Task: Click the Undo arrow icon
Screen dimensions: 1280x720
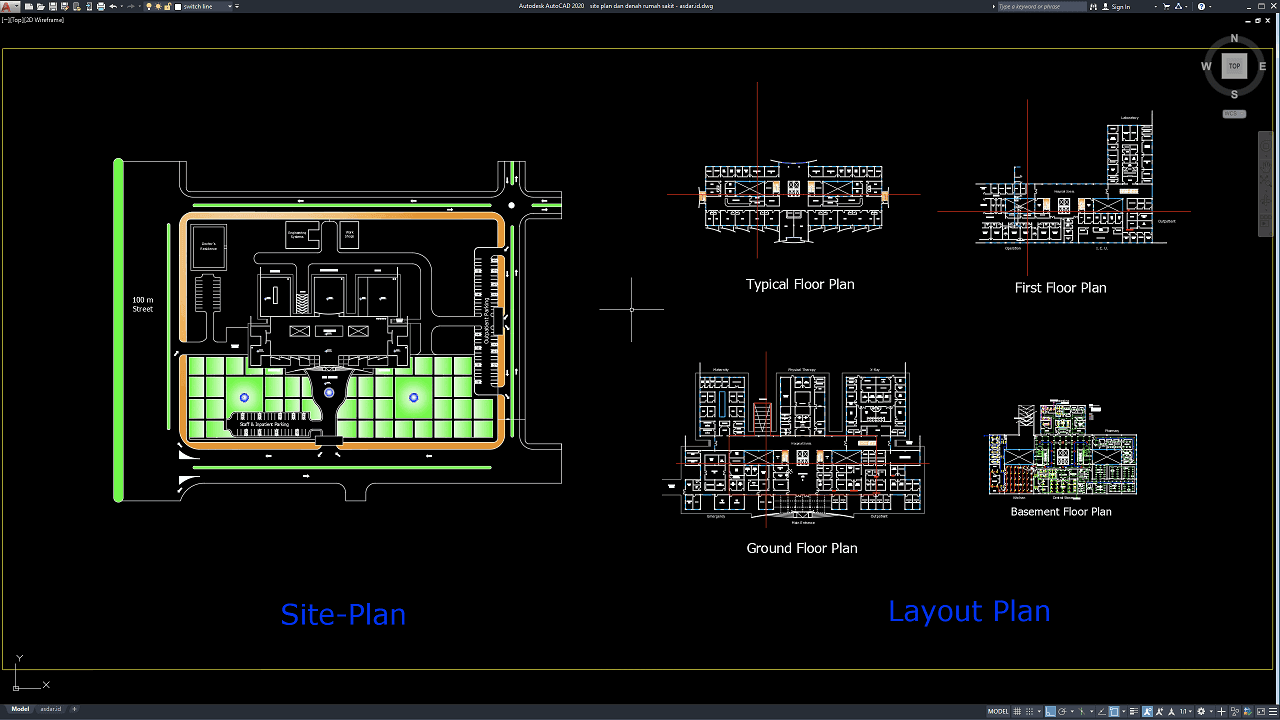Action: [x=113, y=6]
